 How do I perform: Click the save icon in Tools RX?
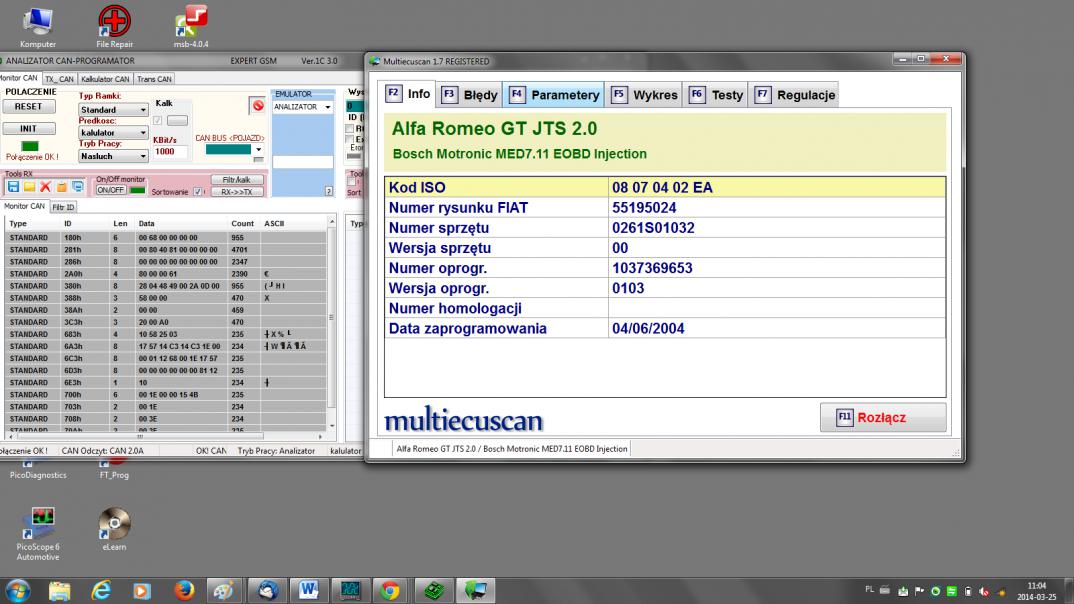13,187
